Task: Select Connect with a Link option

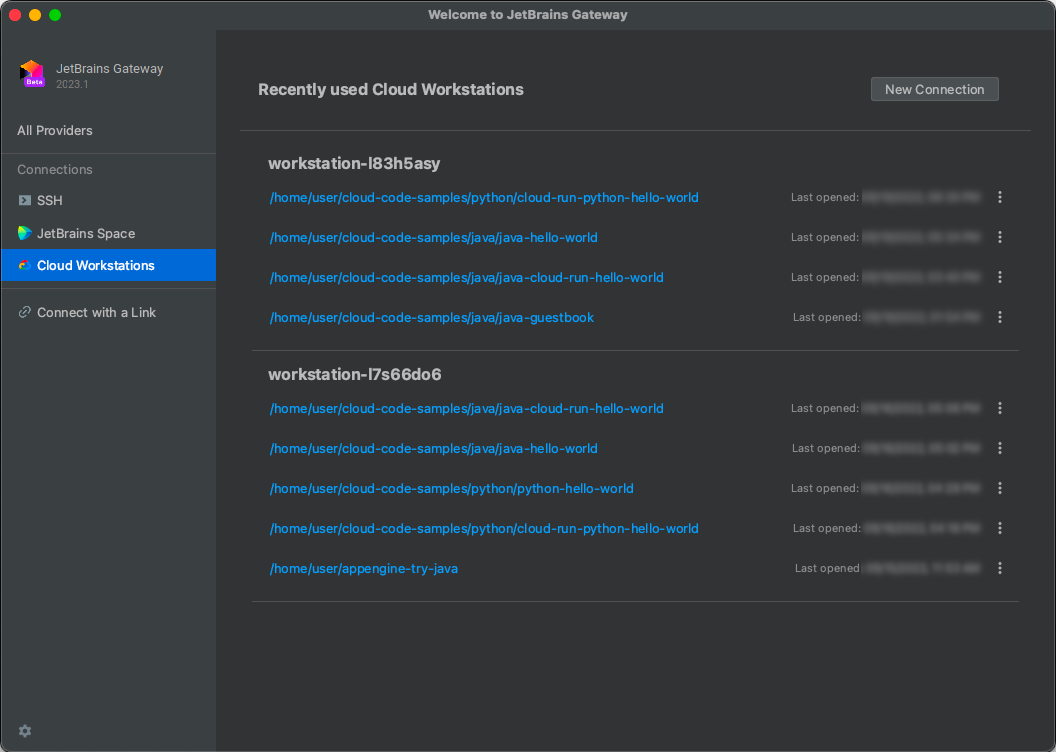Action: (x=96, y=312)
